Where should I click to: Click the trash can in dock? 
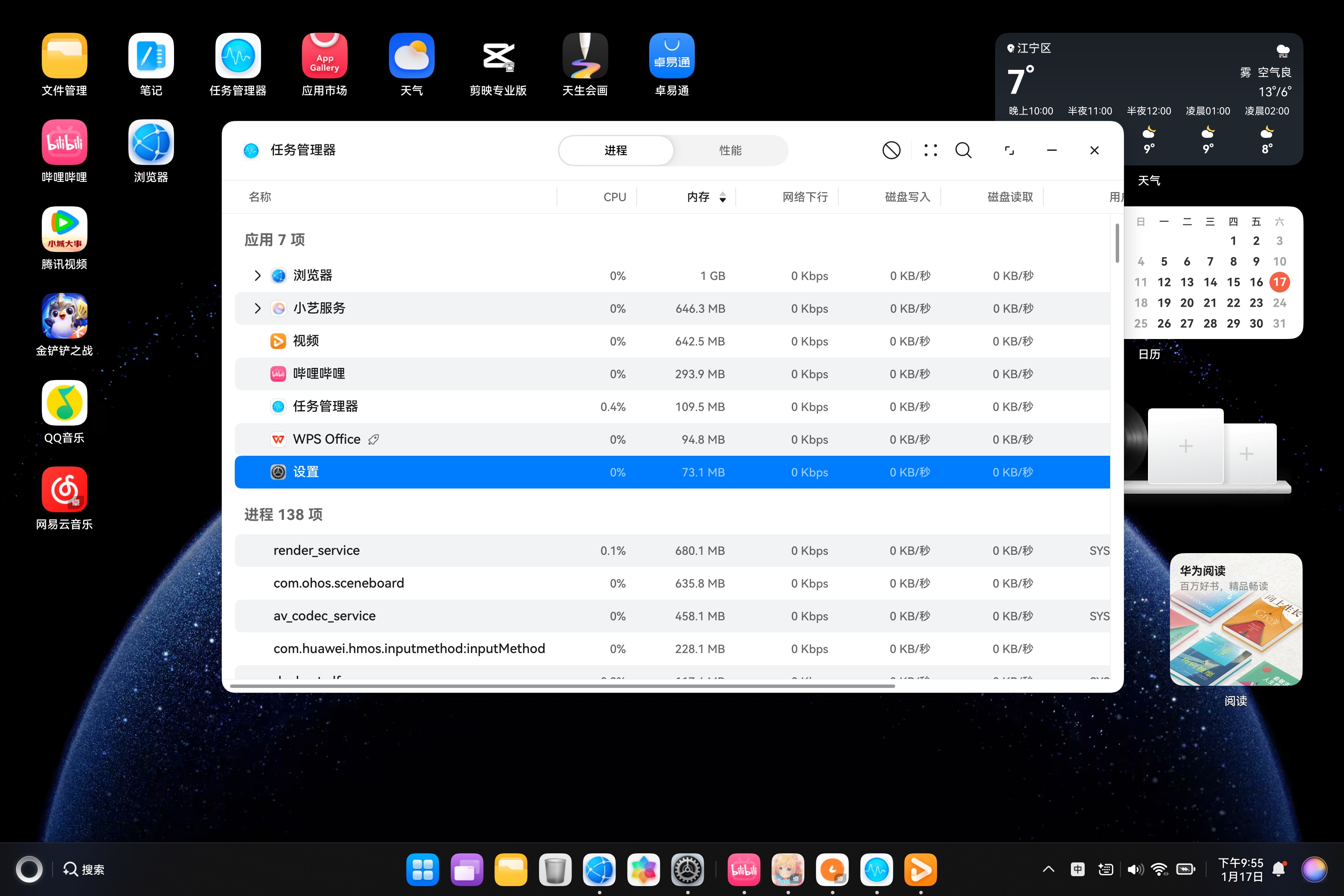555,870
